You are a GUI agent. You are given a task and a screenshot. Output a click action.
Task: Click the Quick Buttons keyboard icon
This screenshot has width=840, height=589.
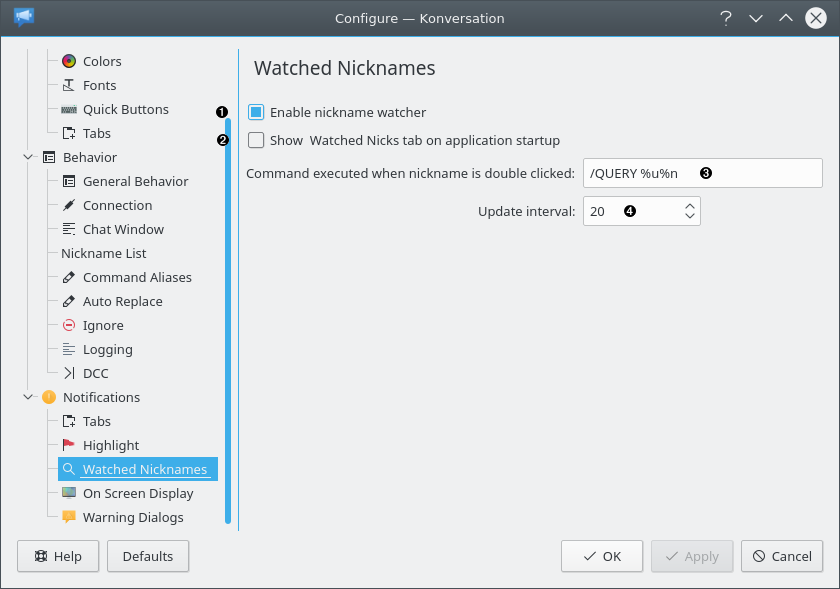pos(69,109)
